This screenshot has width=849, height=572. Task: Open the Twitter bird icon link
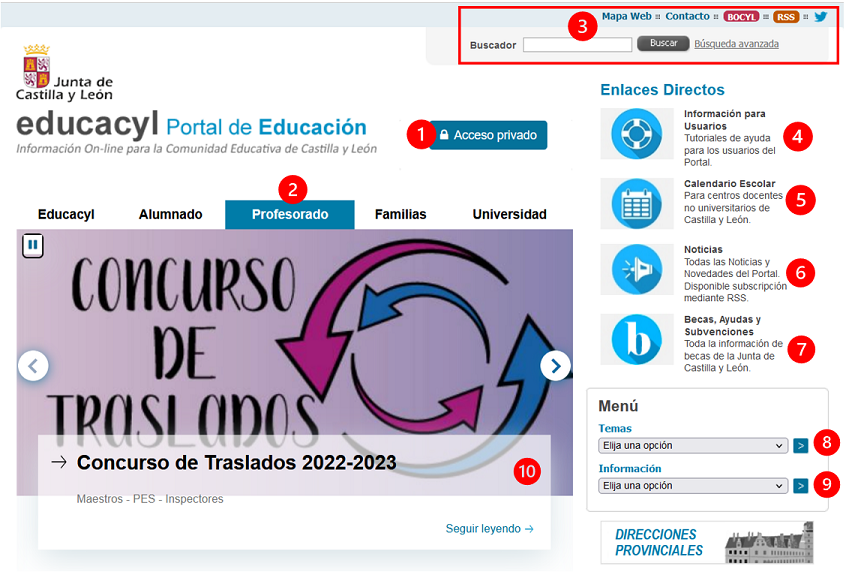tap(820, 16)
